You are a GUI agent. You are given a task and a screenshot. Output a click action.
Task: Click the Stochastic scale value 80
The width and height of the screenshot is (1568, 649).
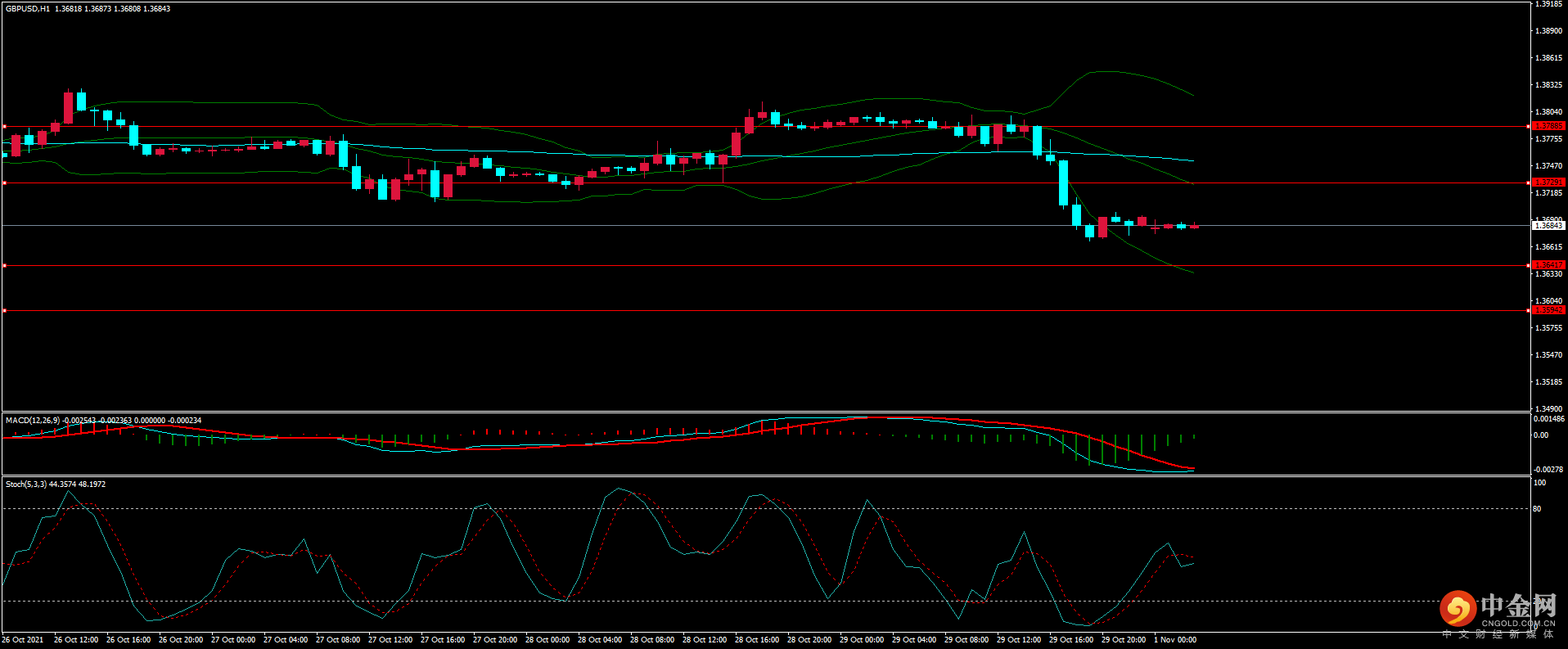[x=1537, y=509]
